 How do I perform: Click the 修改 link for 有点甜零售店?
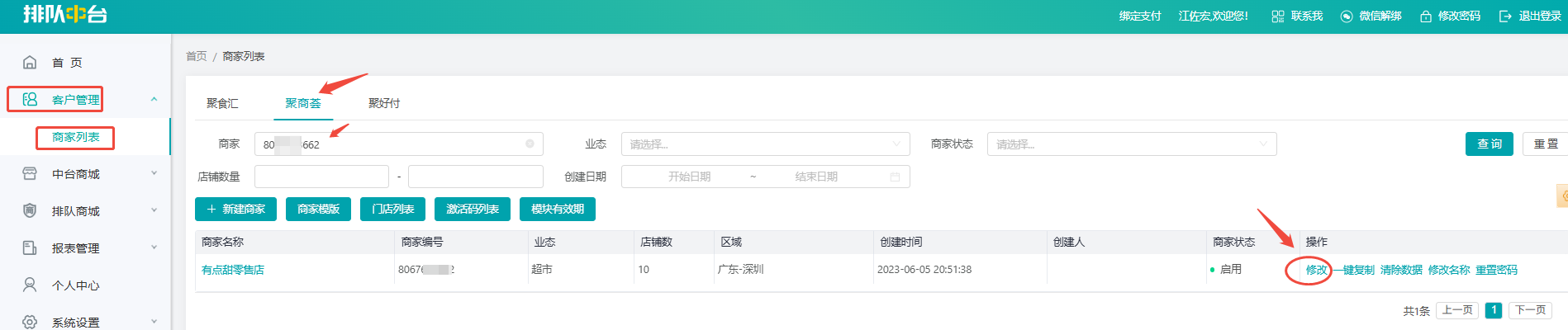tap(1316, 270)
